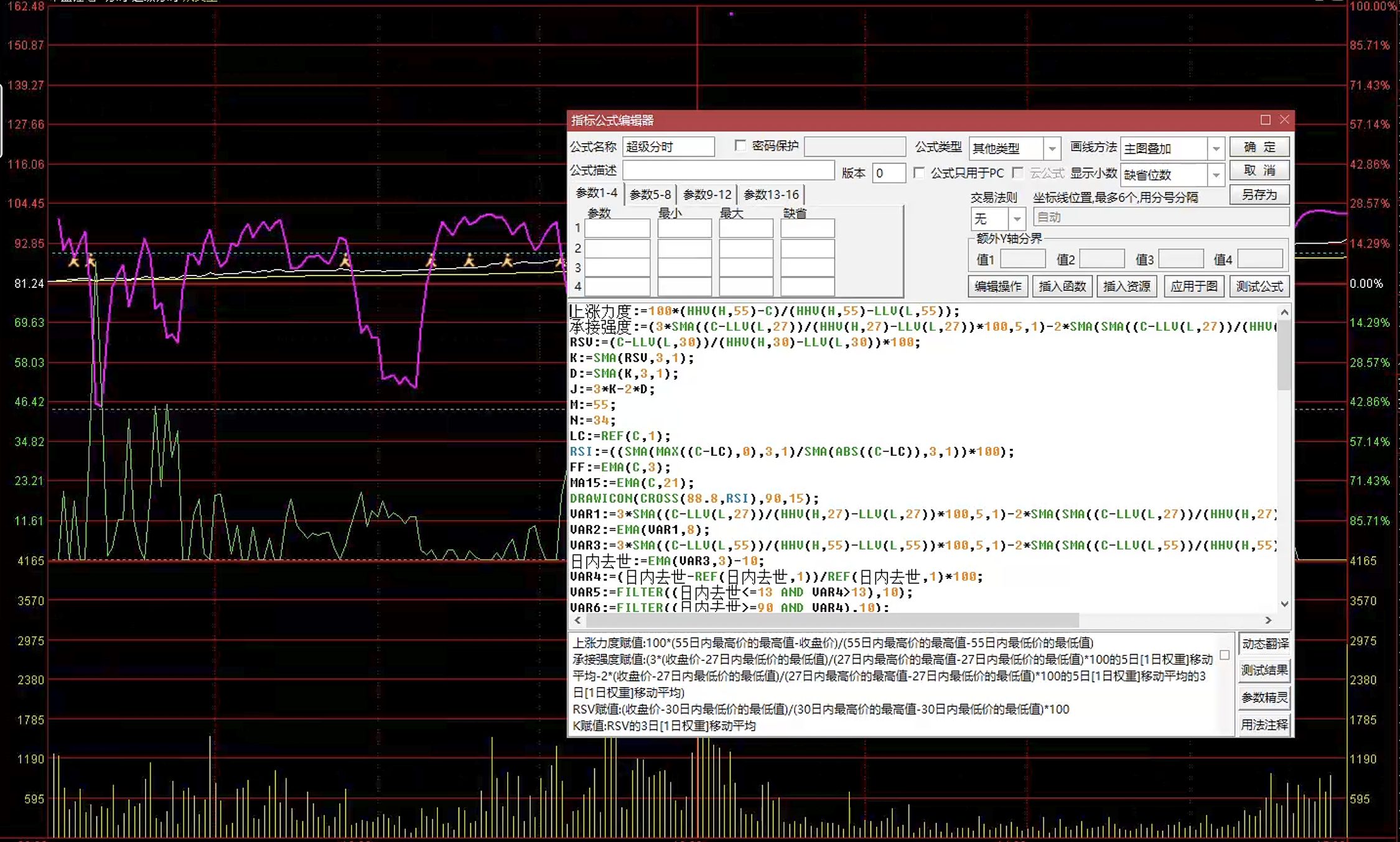Expand the 显示小数 dropdown
The width and height of the screenshot is (1400, 842).
[1216, 175]
